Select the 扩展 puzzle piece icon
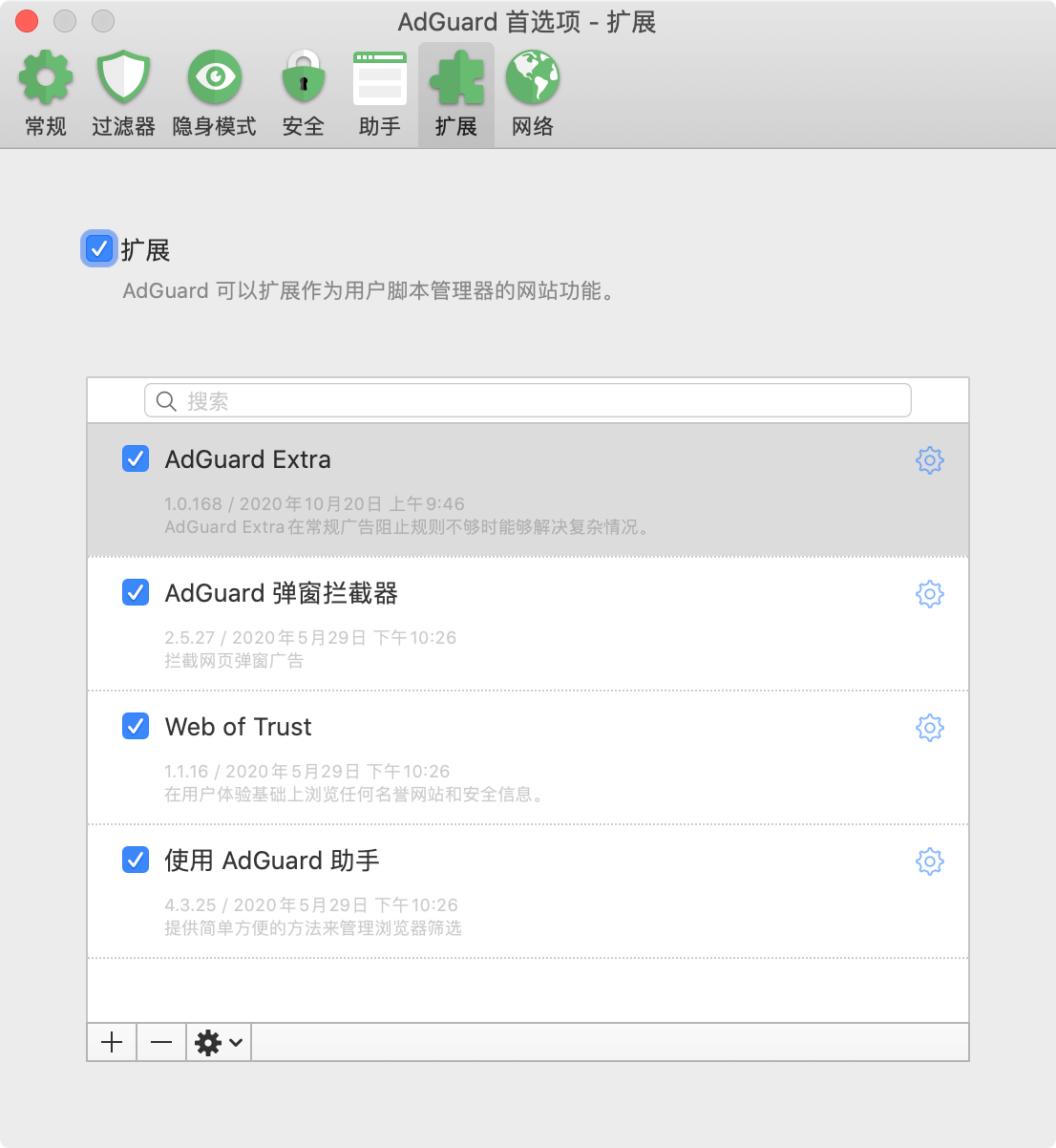Image resolution: width=1056 pixels, height=1148 pixels. coord(455,76)
